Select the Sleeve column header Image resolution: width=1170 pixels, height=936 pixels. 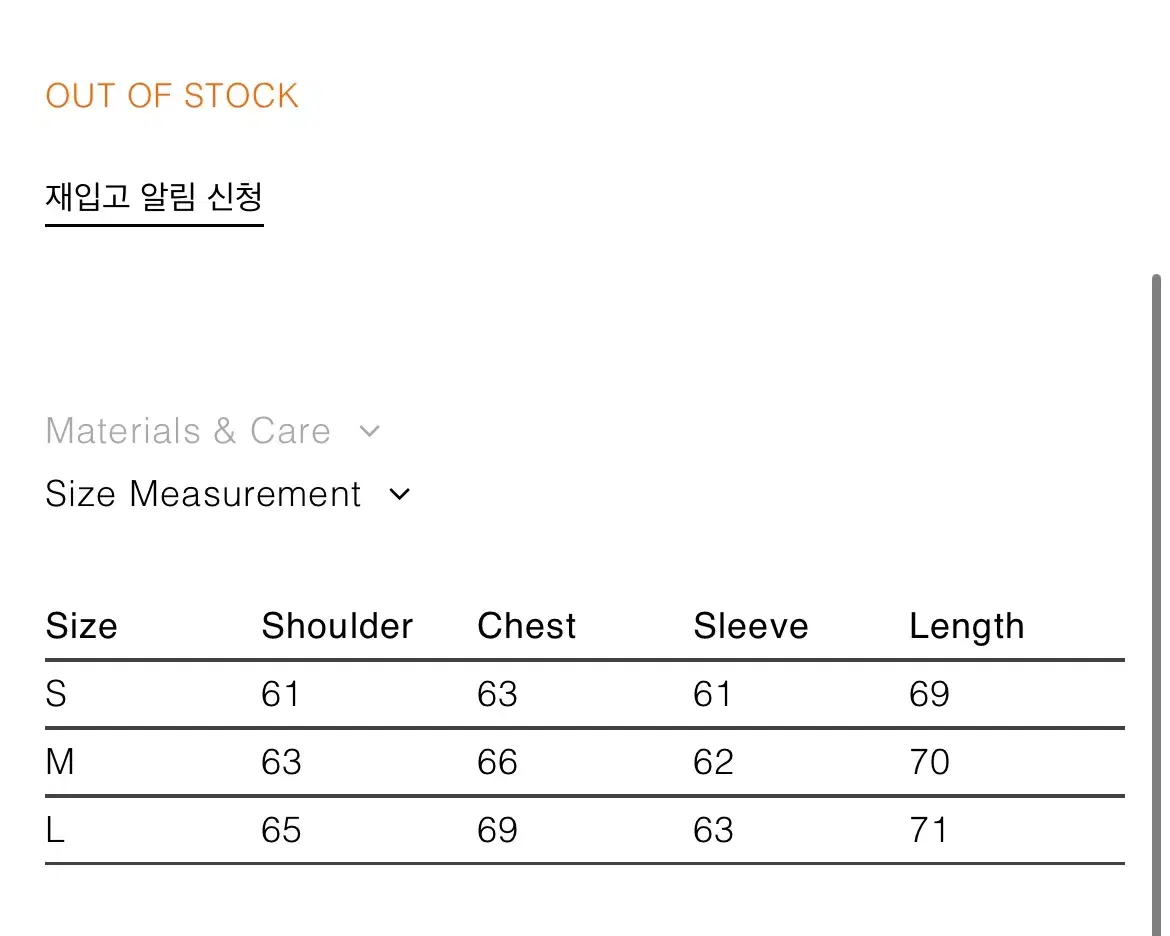click(x=750, y=625)
